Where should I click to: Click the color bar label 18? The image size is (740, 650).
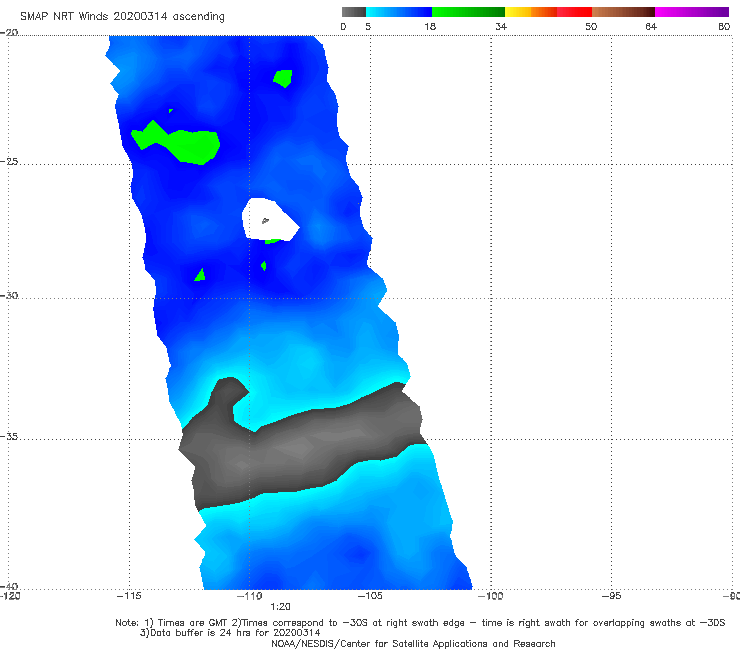tap(430, 27)
